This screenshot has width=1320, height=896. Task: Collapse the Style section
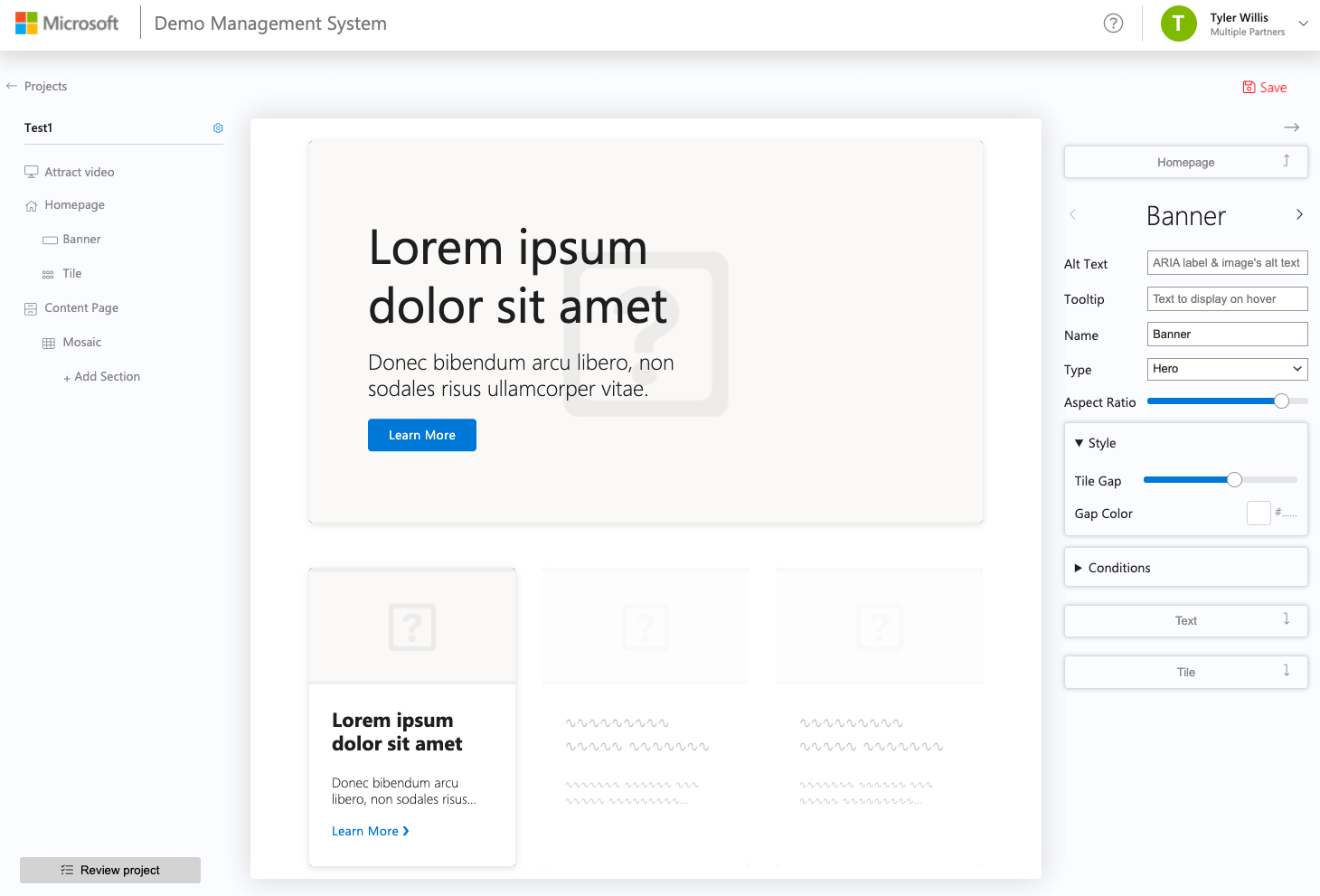tap(1096, 443)
